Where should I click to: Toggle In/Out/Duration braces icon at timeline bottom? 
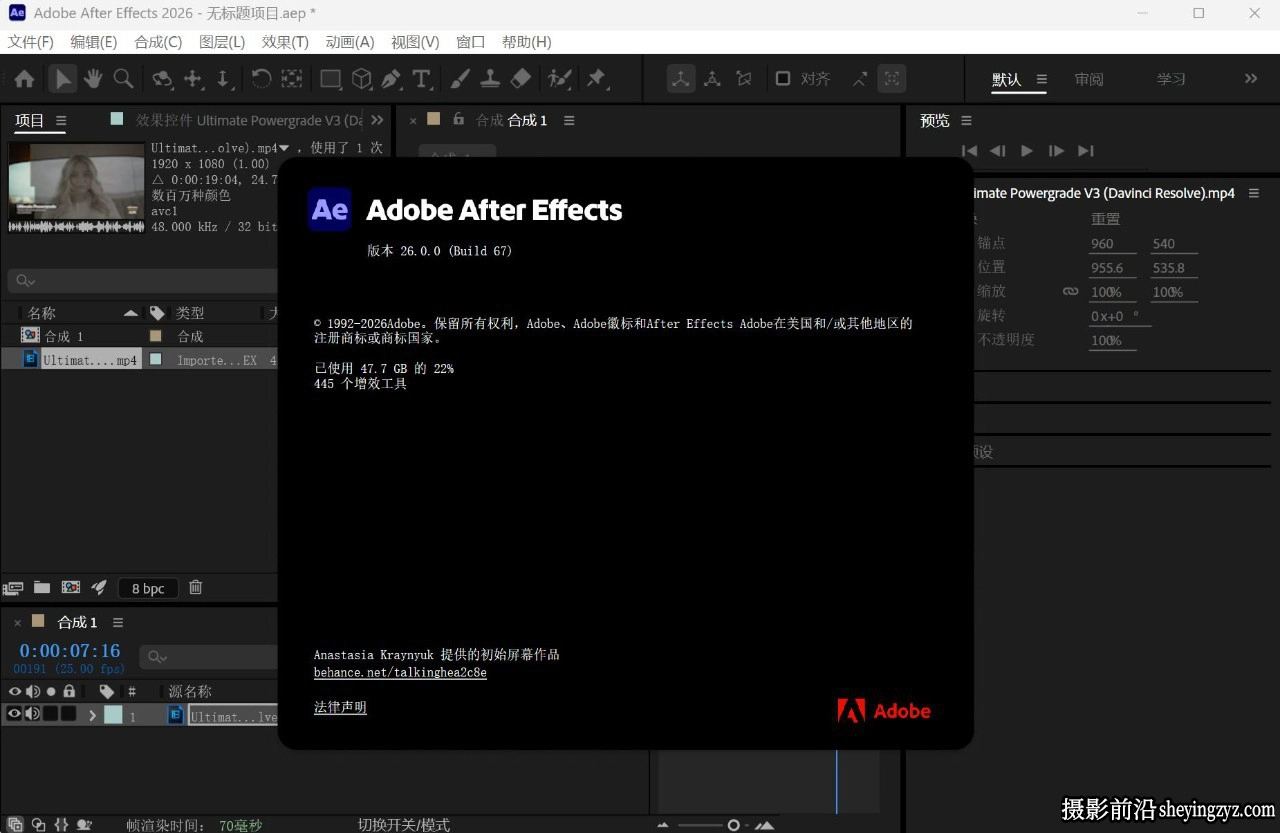pos(61,825)
